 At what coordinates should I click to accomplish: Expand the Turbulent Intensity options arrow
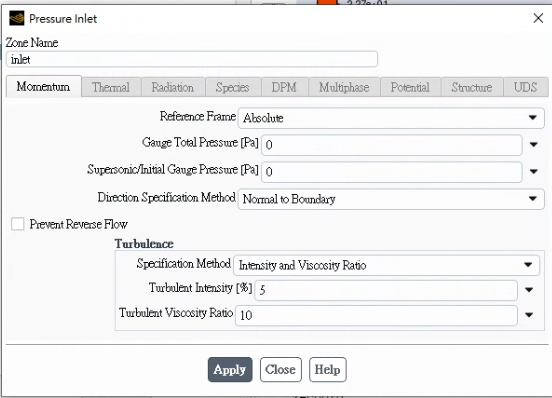[x=529, y=290]
